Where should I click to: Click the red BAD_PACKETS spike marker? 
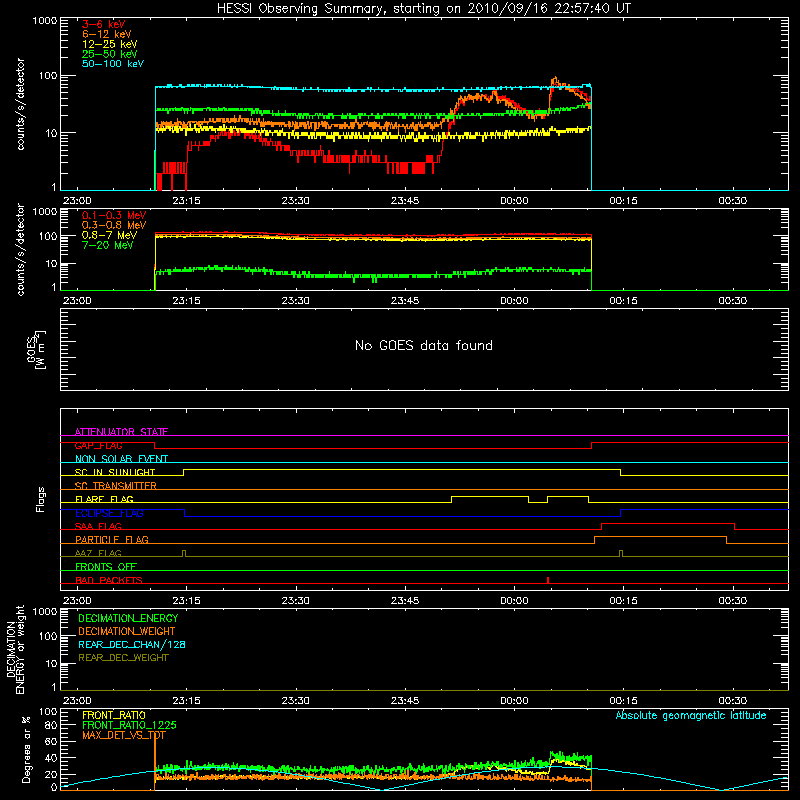click(547, 580)
